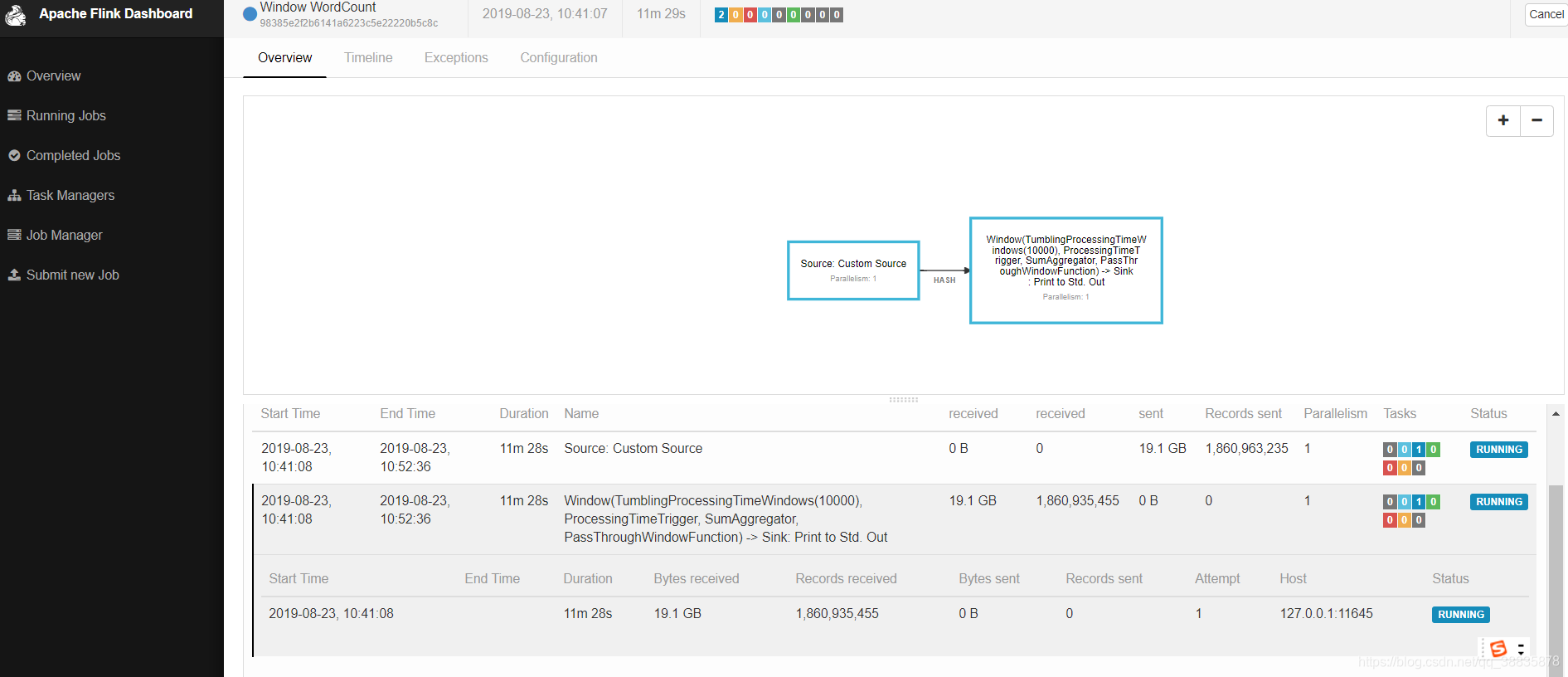This screenshot has height=677, width=1568.
Task: Click host value 127.0.0.1:11645
Action: tap(1326, 613)
